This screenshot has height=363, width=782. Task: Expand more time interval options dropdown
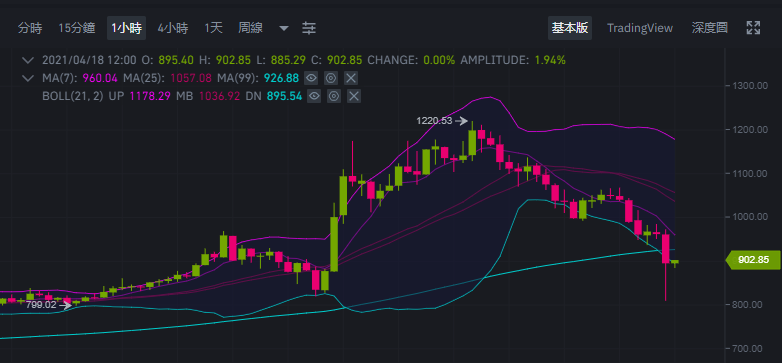284,28
